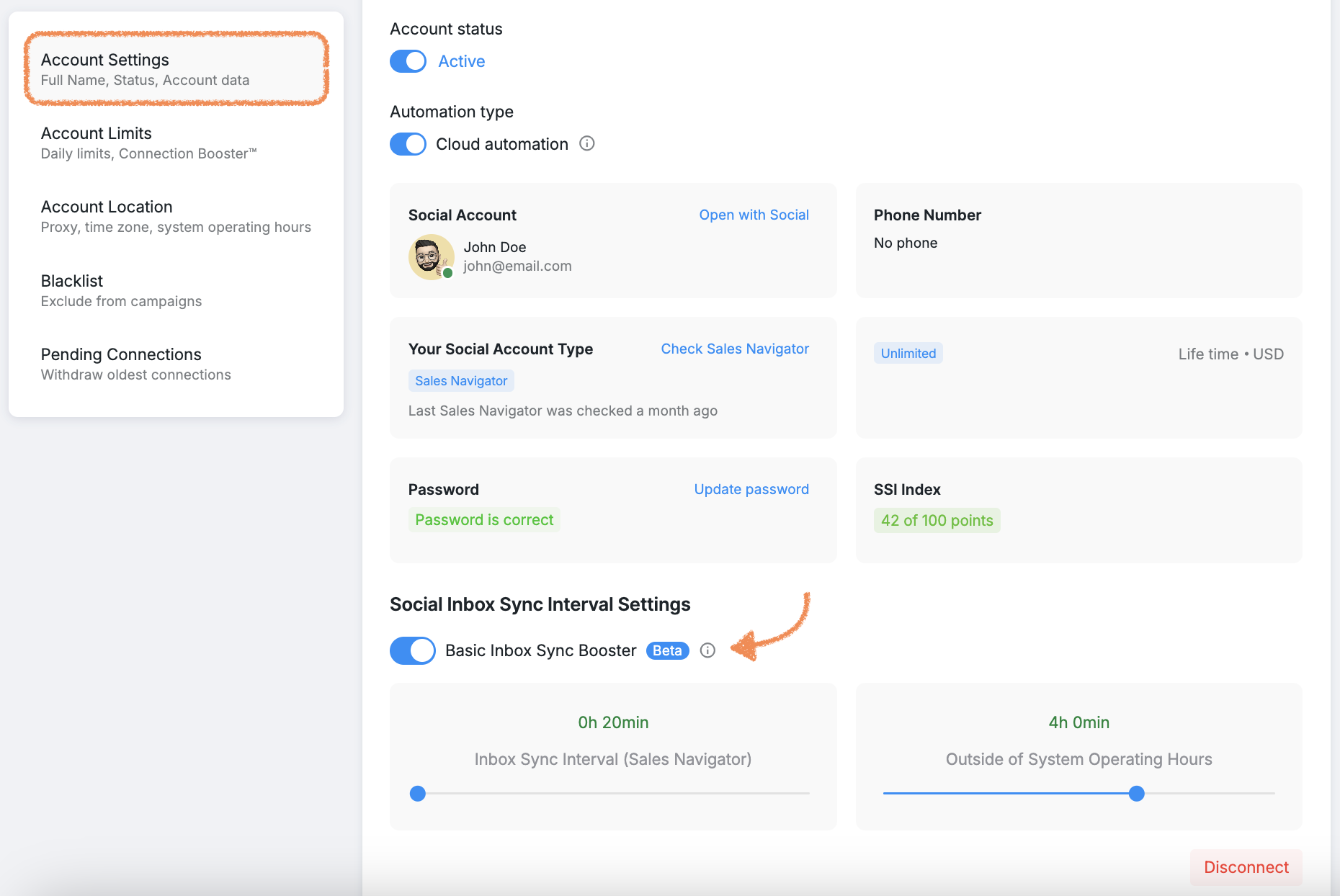This screenshot has height=896, width=1340.
Task: Click John Doe's profile avatar
Action: click(x=431, y=257)
